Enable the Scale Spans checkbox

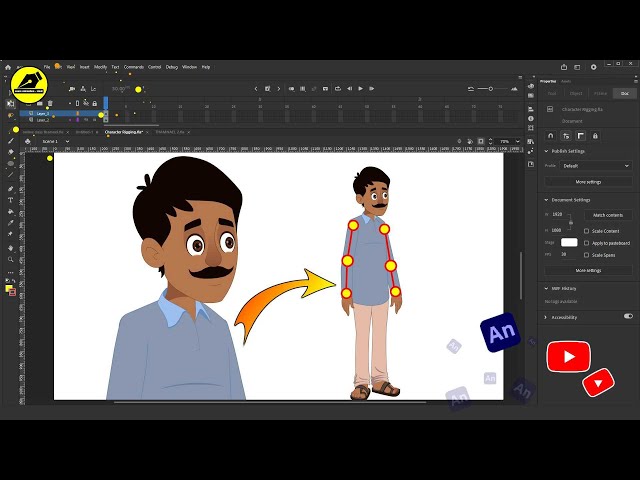pyautogui.click(x=587, y=255)
